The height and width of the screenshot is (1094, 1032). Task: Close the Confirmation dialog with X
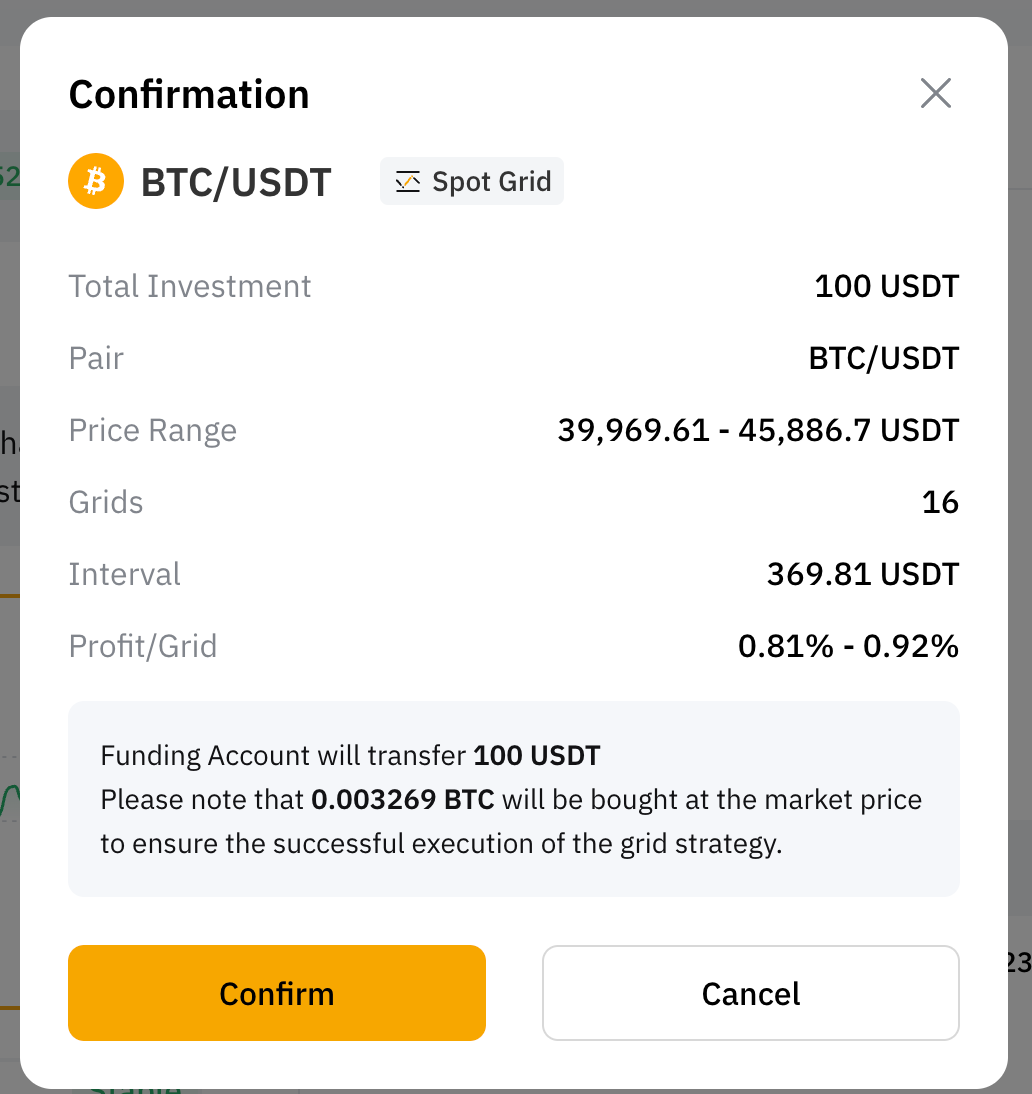[936, 93]
